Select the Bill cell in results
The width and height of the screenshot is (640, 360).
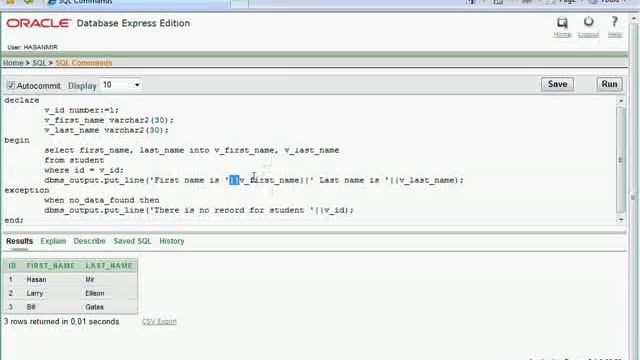pos(31,307)
